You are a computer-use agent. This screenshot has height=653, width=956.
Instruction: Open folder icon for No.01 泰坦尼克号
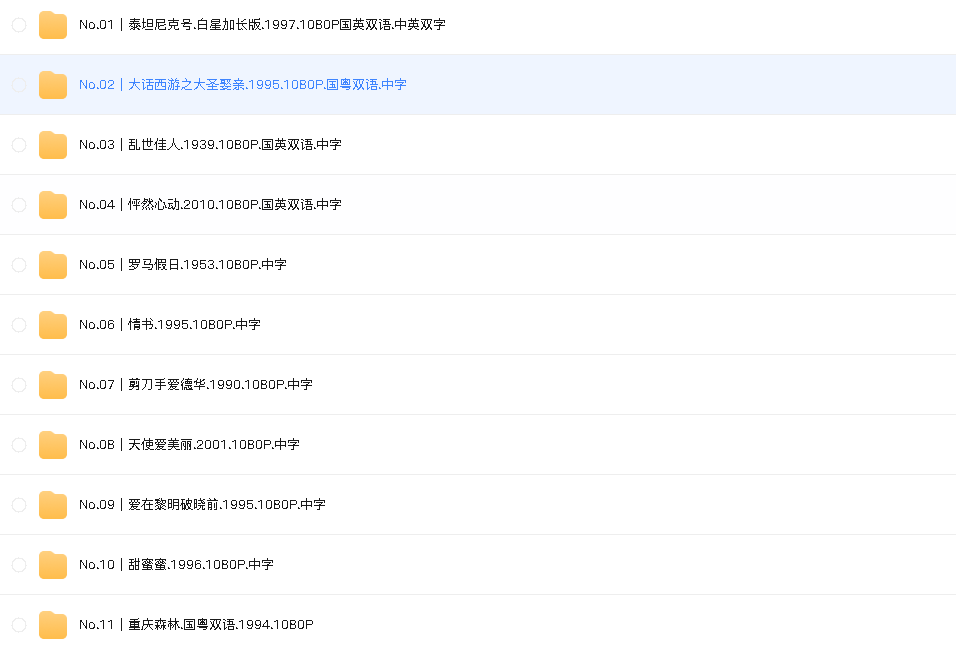[x=53, y=25]
